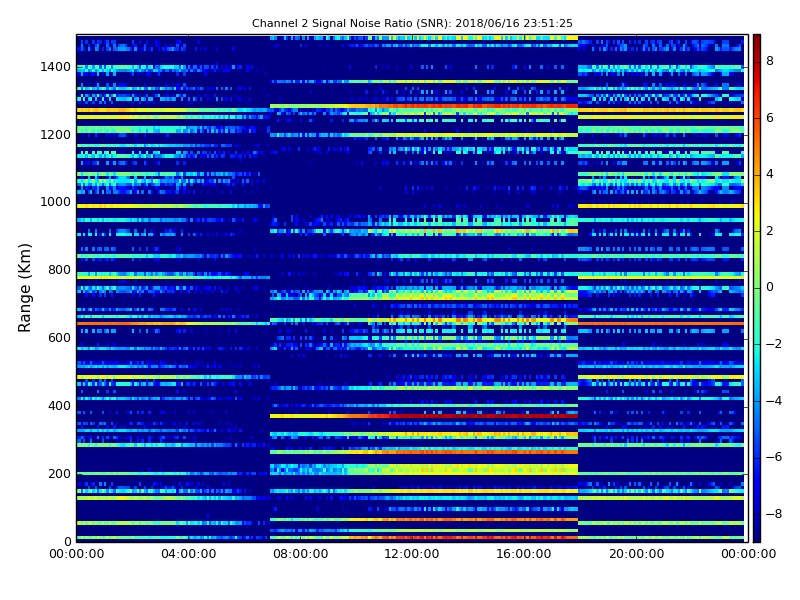800x600 pixels.
Task: Click colorbar tick label 4
Action: coord(770,174)
